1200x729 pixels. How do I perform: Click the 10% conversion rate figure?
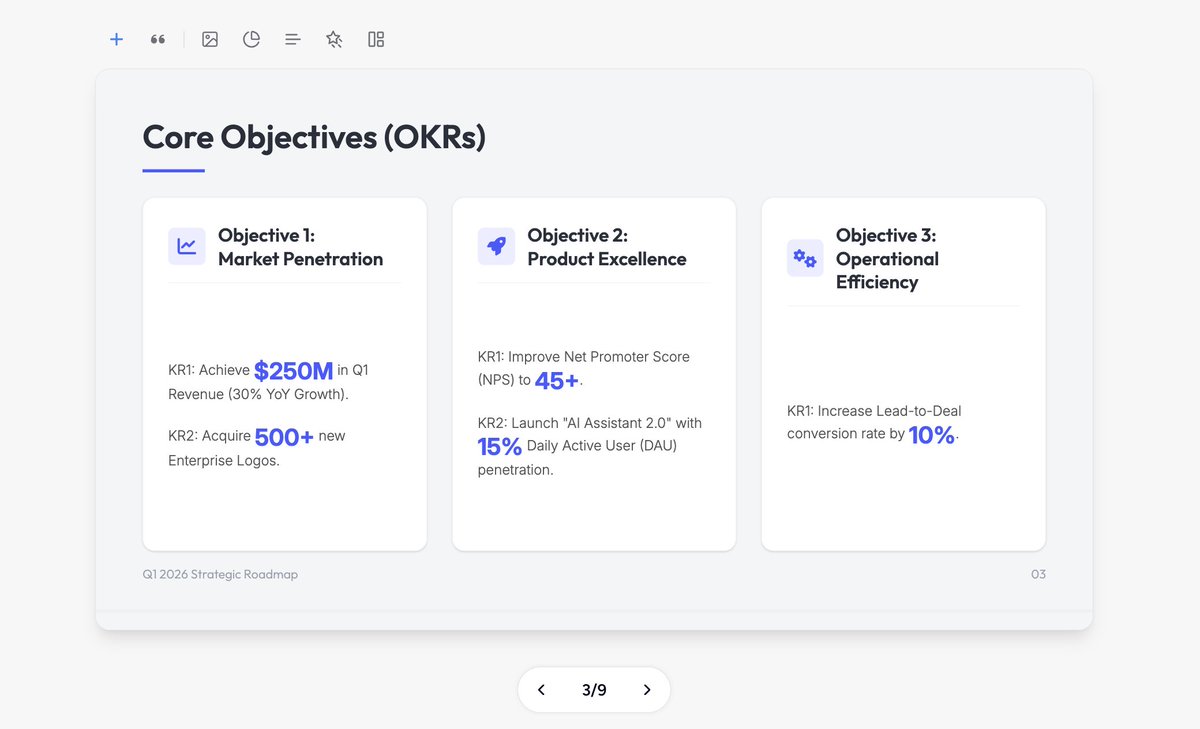point(931,435)
